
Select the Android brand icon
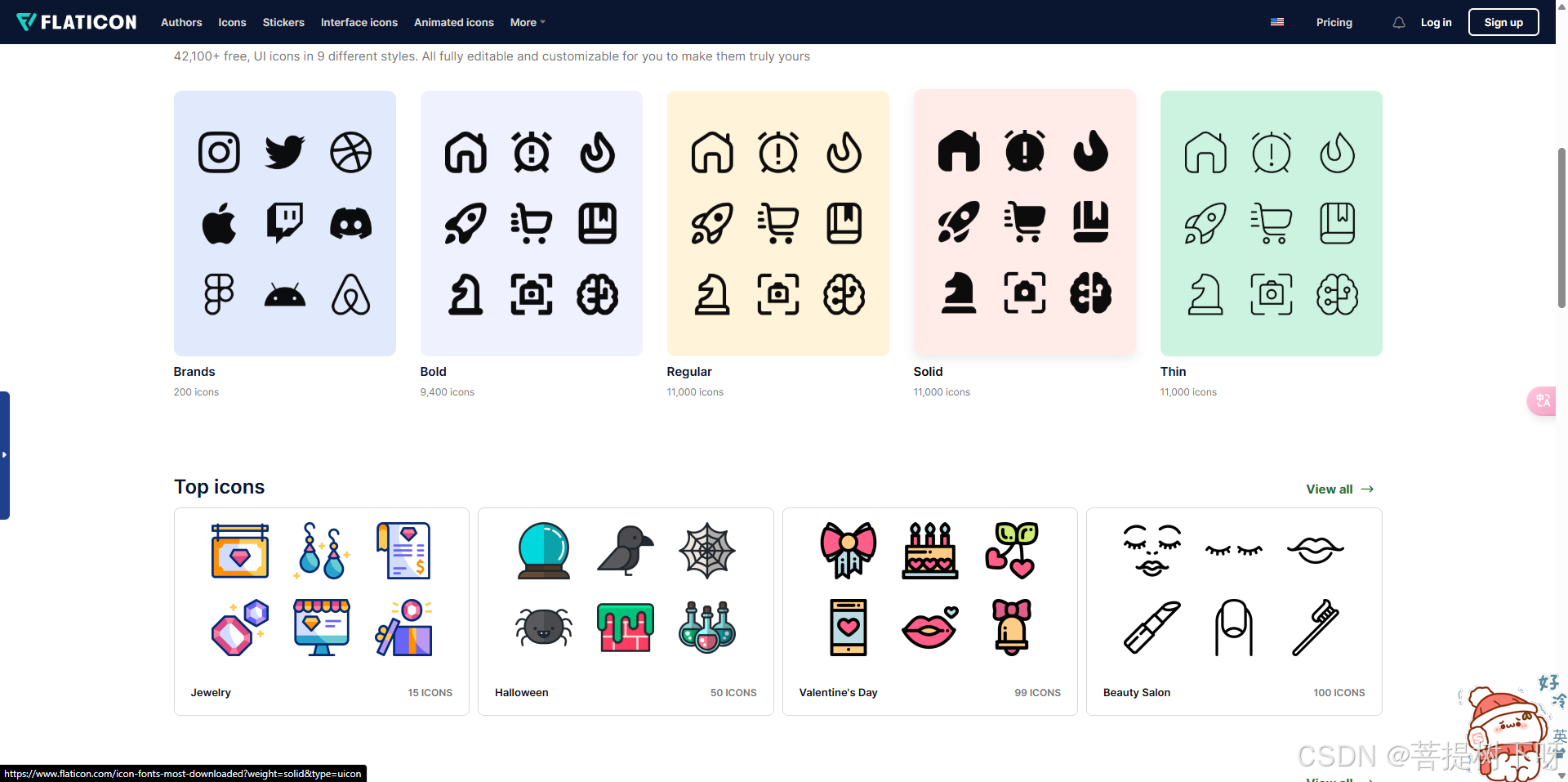(x=285, y=294)
